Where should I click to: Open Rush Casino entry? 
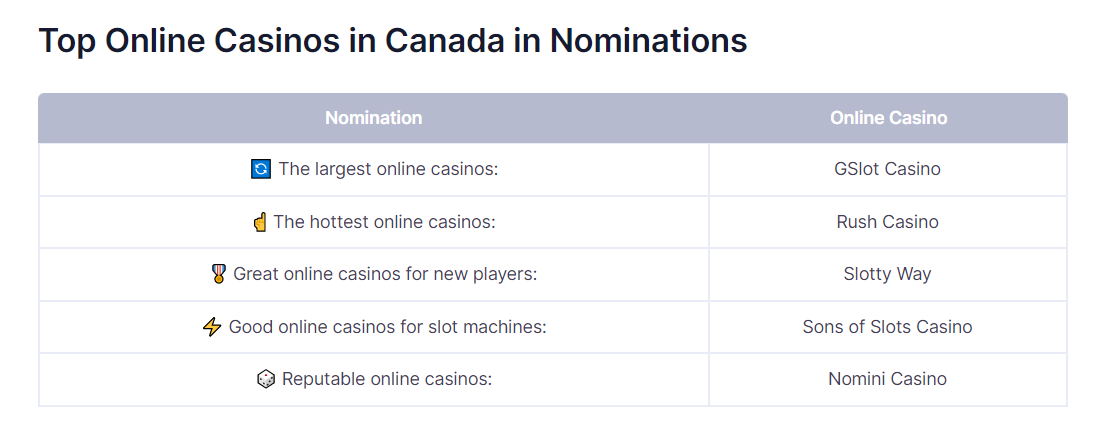tap(887, 222)
